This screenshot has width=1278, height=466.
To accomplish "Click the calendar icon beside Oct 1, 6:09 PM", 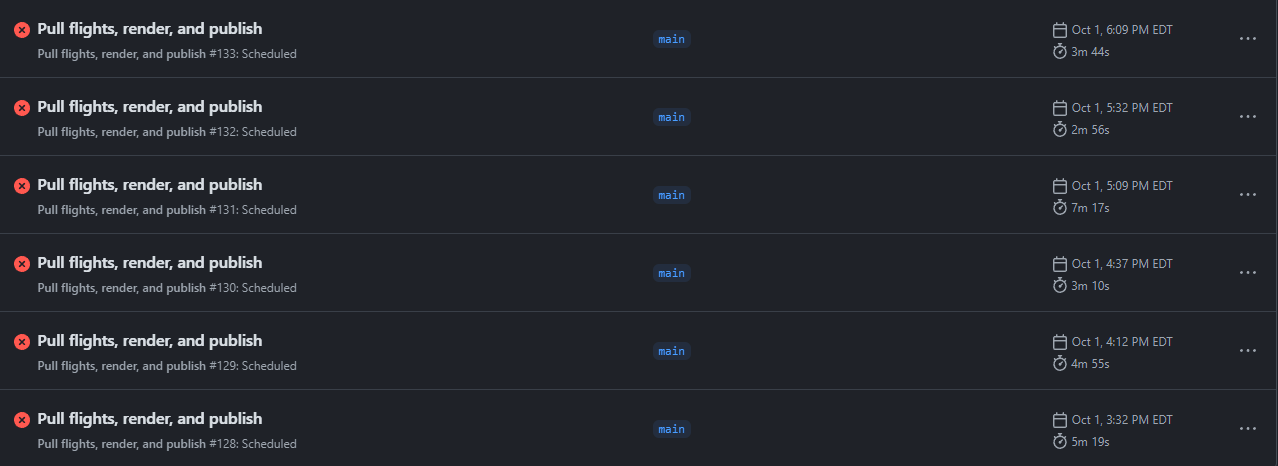I will [x=1060, y=30].
